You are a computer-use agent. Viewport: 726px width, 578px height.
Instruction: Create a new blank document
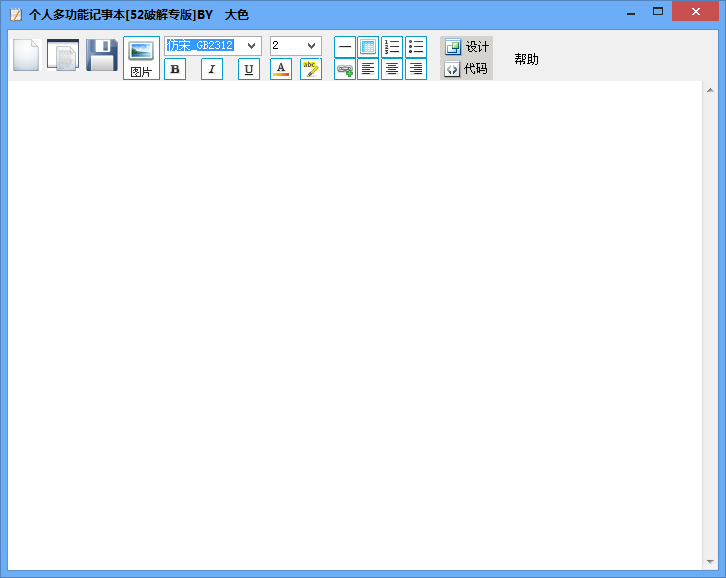point(26,55)
